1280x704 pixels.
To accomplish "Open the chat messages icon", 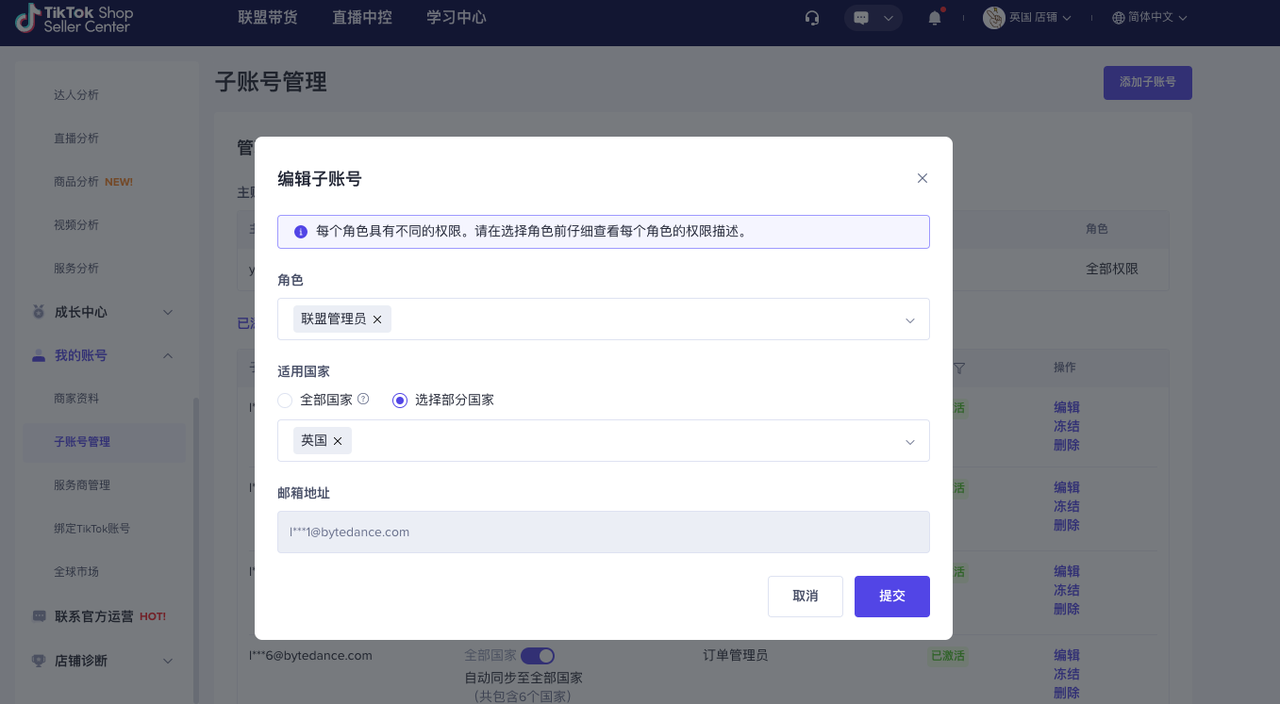I will click(862, 18).
